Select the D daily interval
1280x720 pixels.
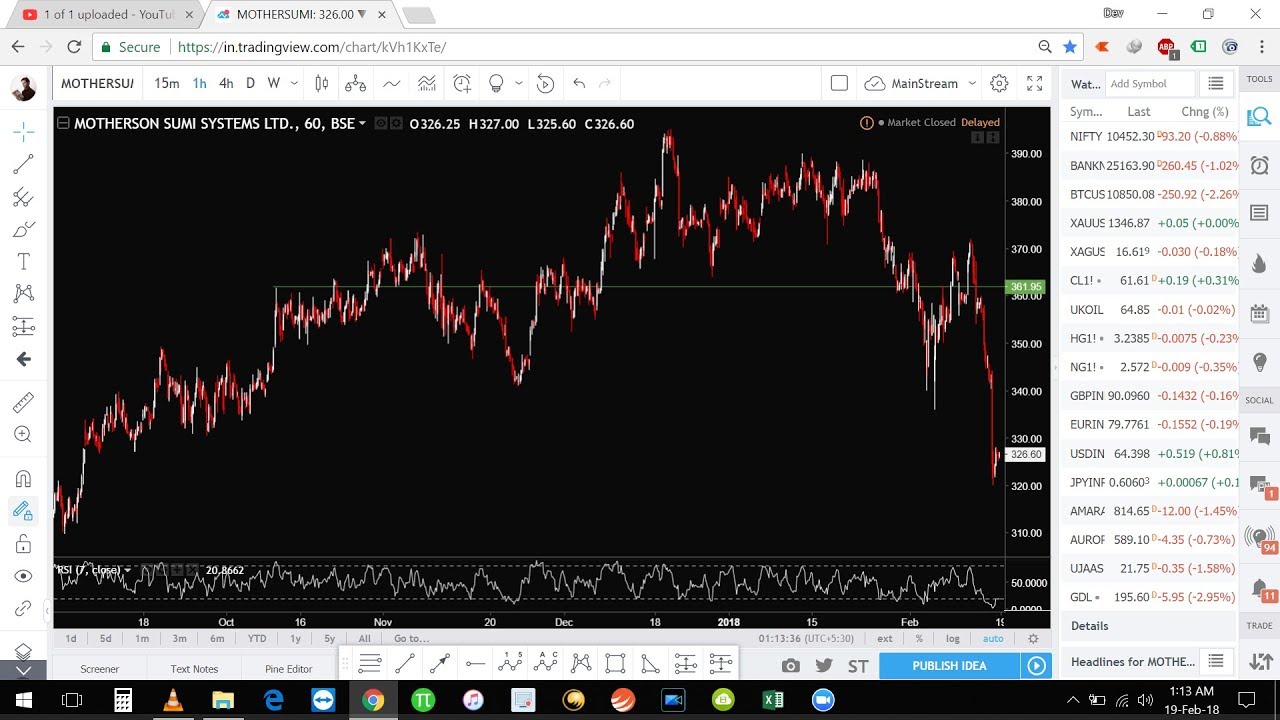pyautogui.click(x=250, y=84)
